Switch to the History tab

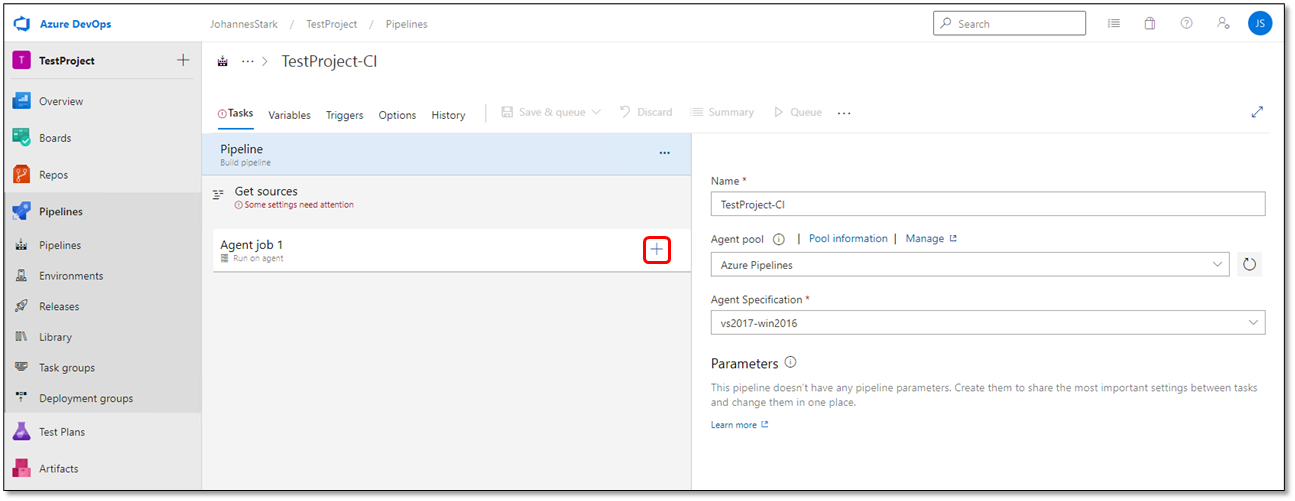(x=448, y=115)
